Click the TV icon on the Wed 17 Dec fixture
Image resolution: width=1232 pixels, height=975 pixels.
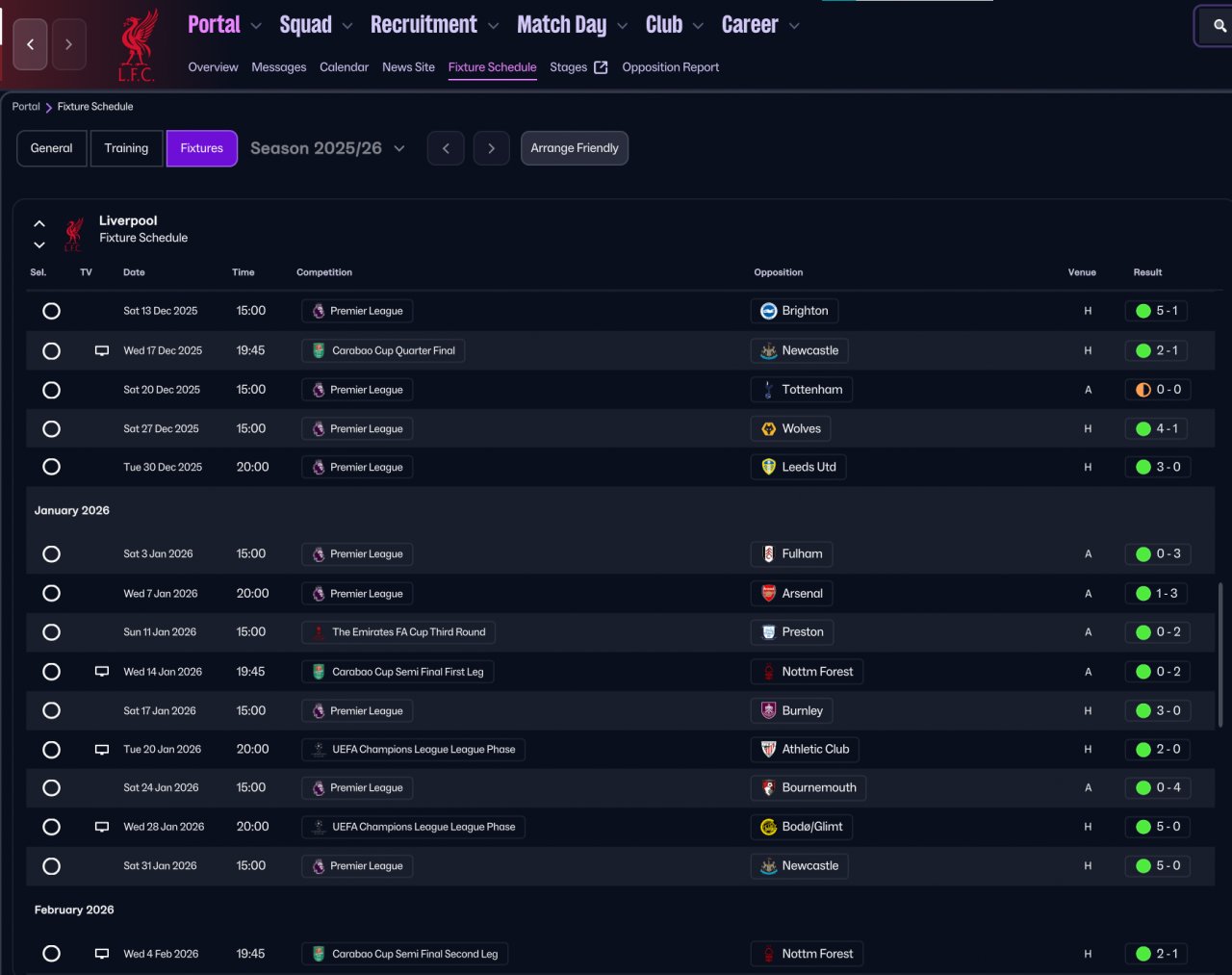(101, 351)
